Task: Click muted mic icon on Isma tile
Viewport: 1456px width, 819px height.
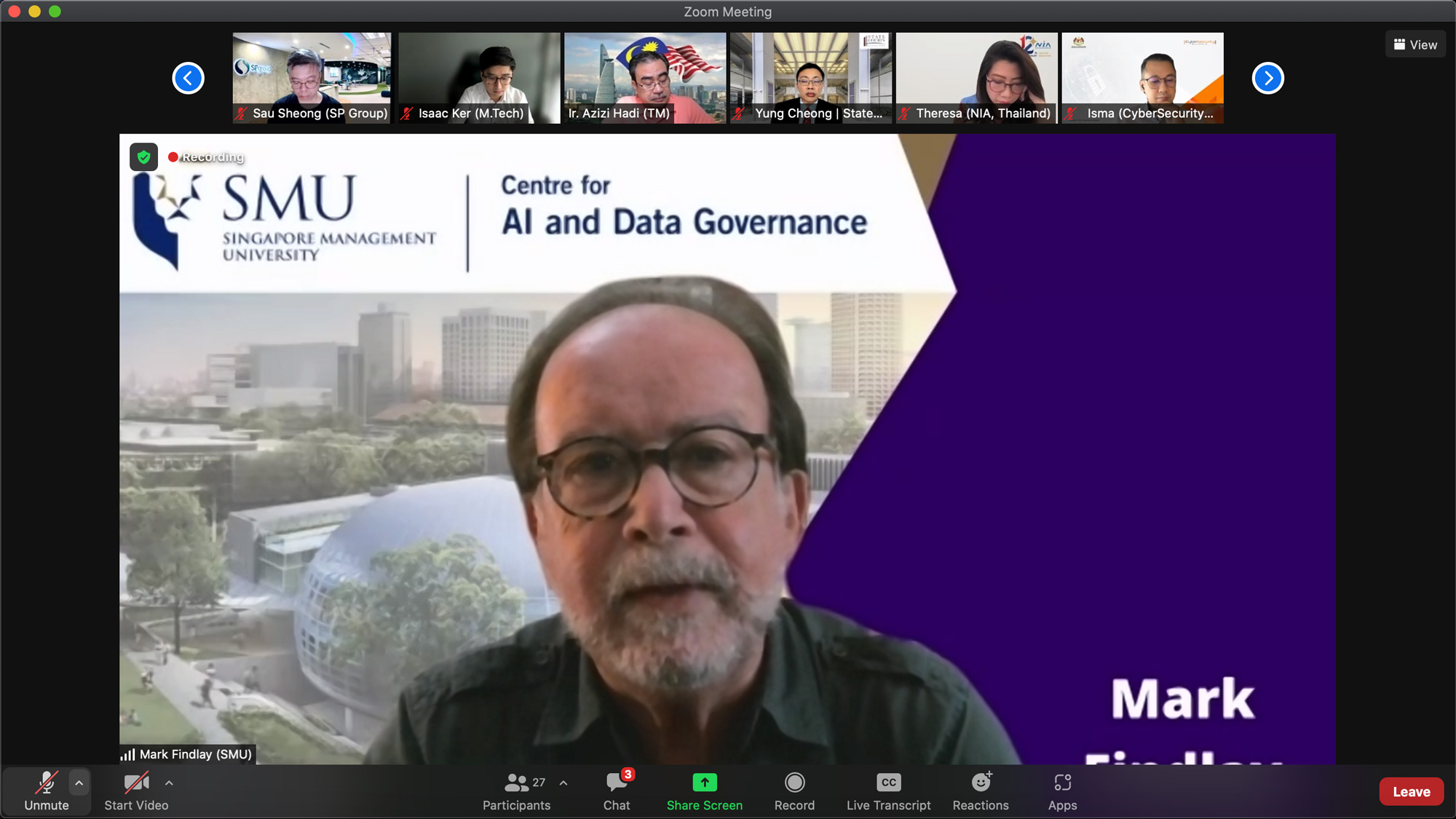Action: click(1070, 114)
